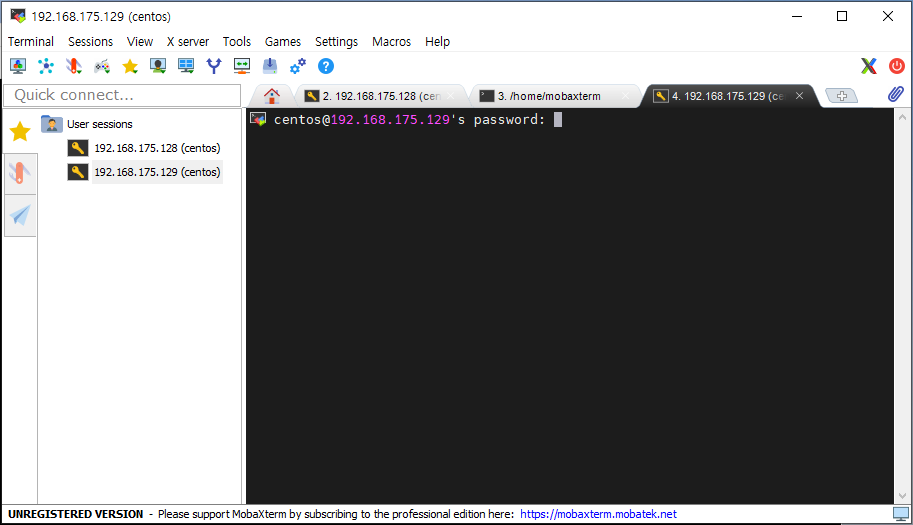Click the Packages download icon
This screenshot has height=525, width=913.
270,66
